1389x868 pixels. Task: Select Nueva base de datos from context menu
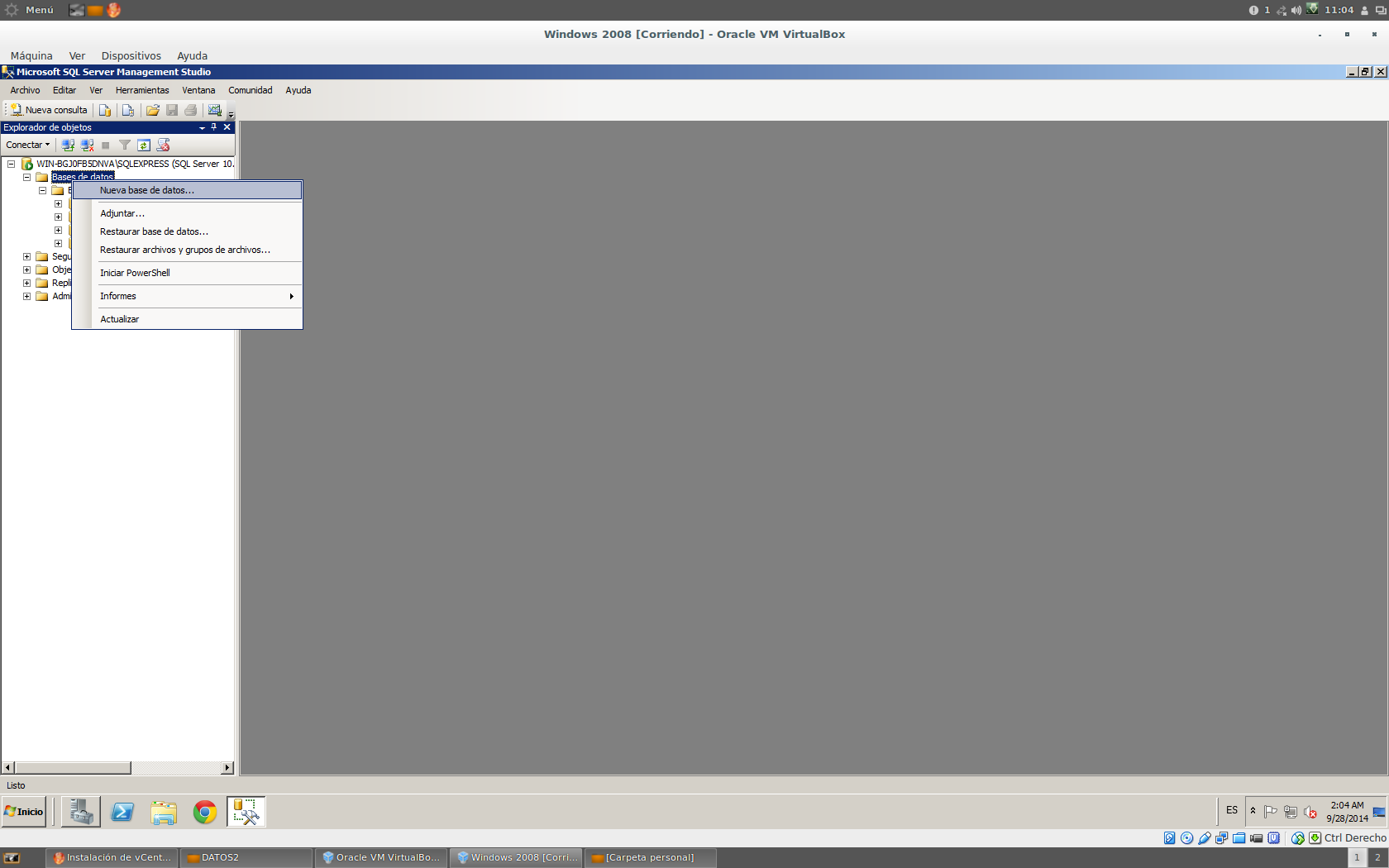[146, 190]
